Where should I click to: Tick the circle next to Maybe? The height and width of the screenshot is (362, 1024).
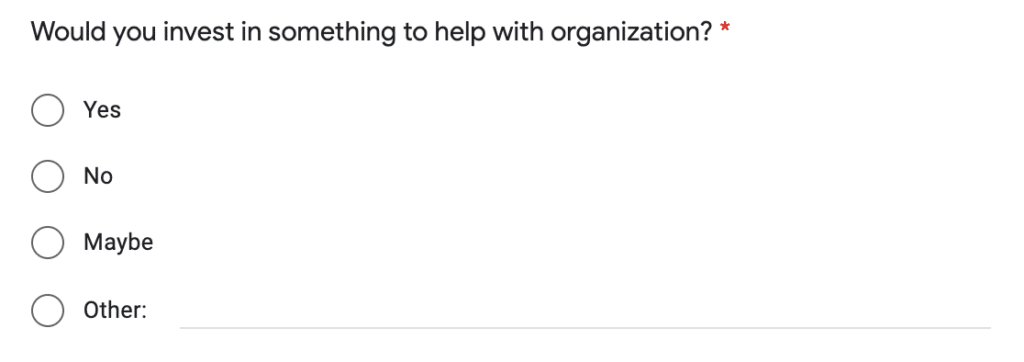48,242
